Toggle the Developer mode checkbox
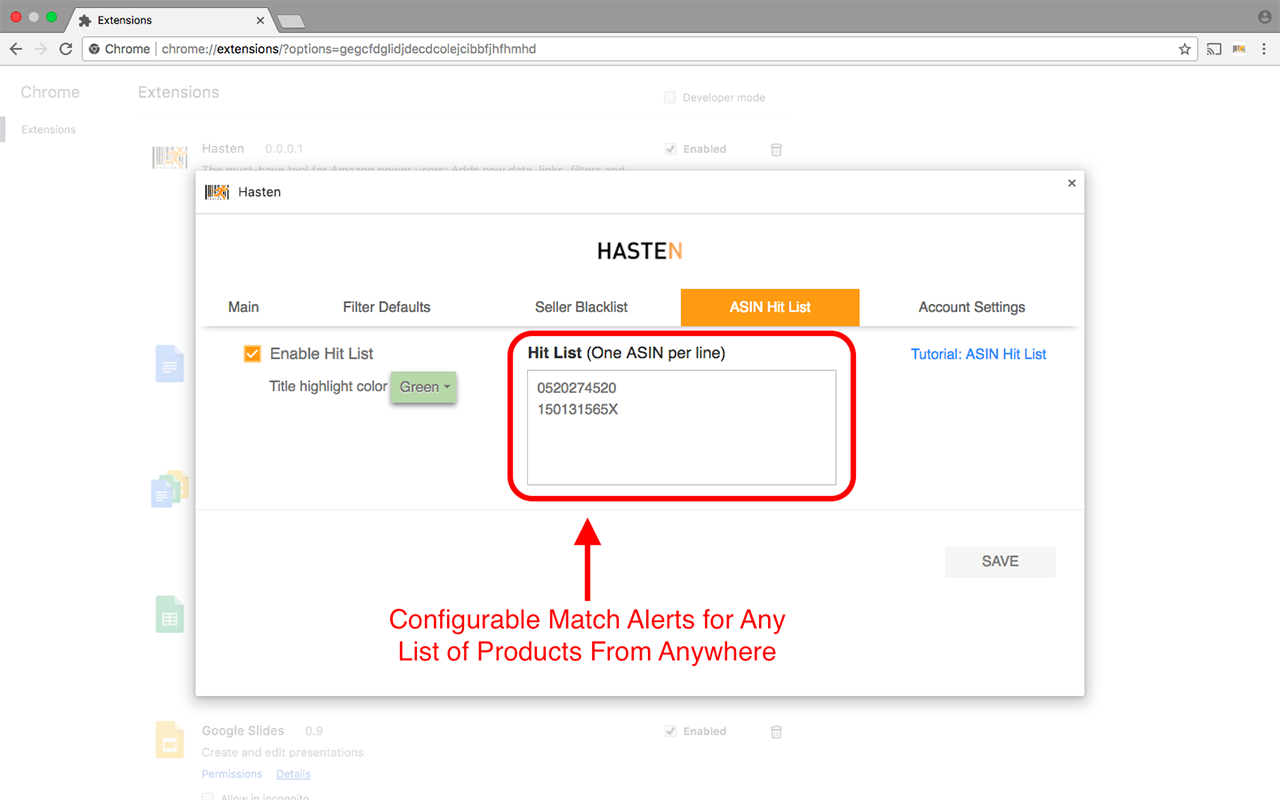The height and width of the screenshot is (800, 1280). (670, 98)
